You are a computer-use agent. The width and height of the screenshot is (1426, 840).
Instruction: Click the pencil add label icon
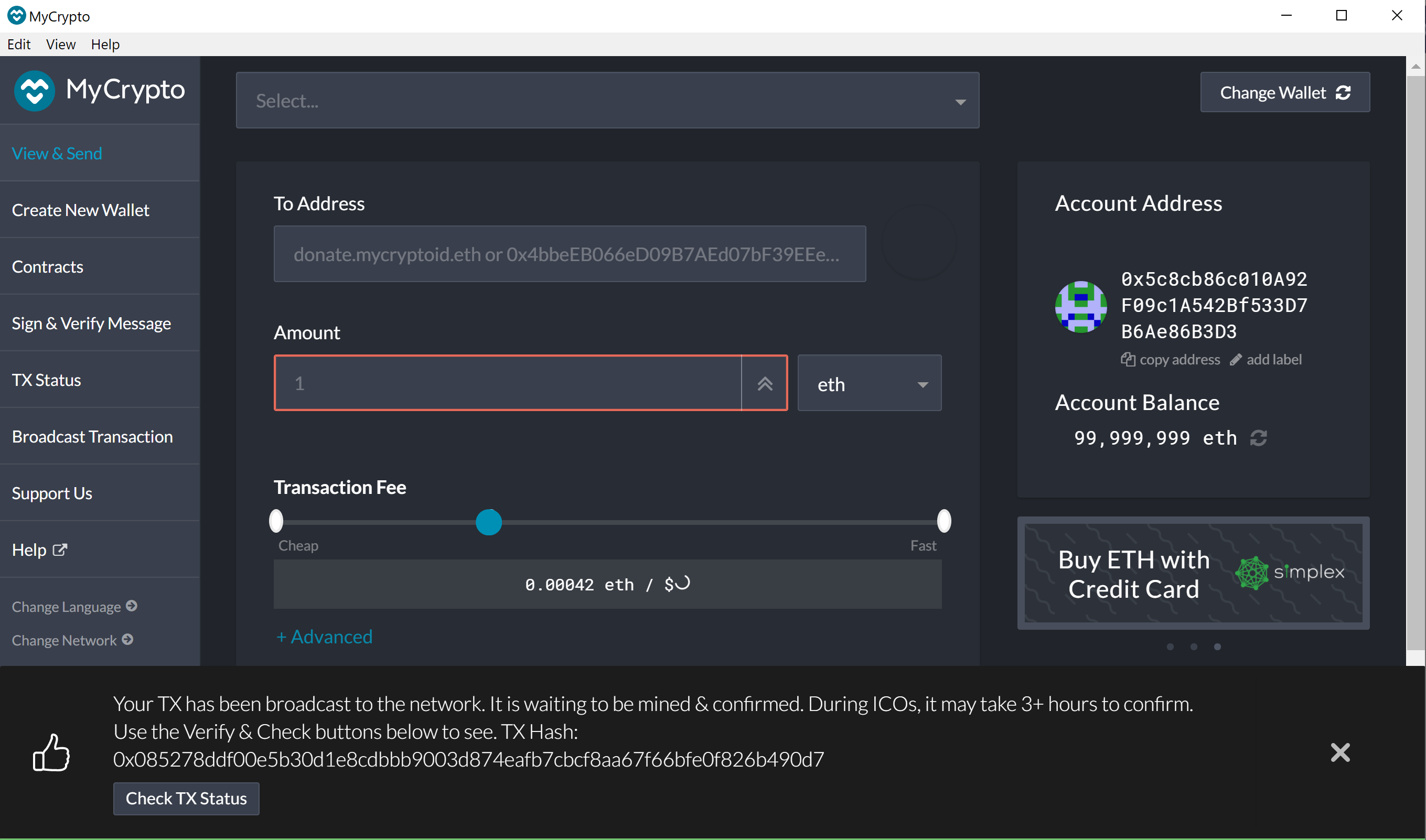click(1236, 359)
